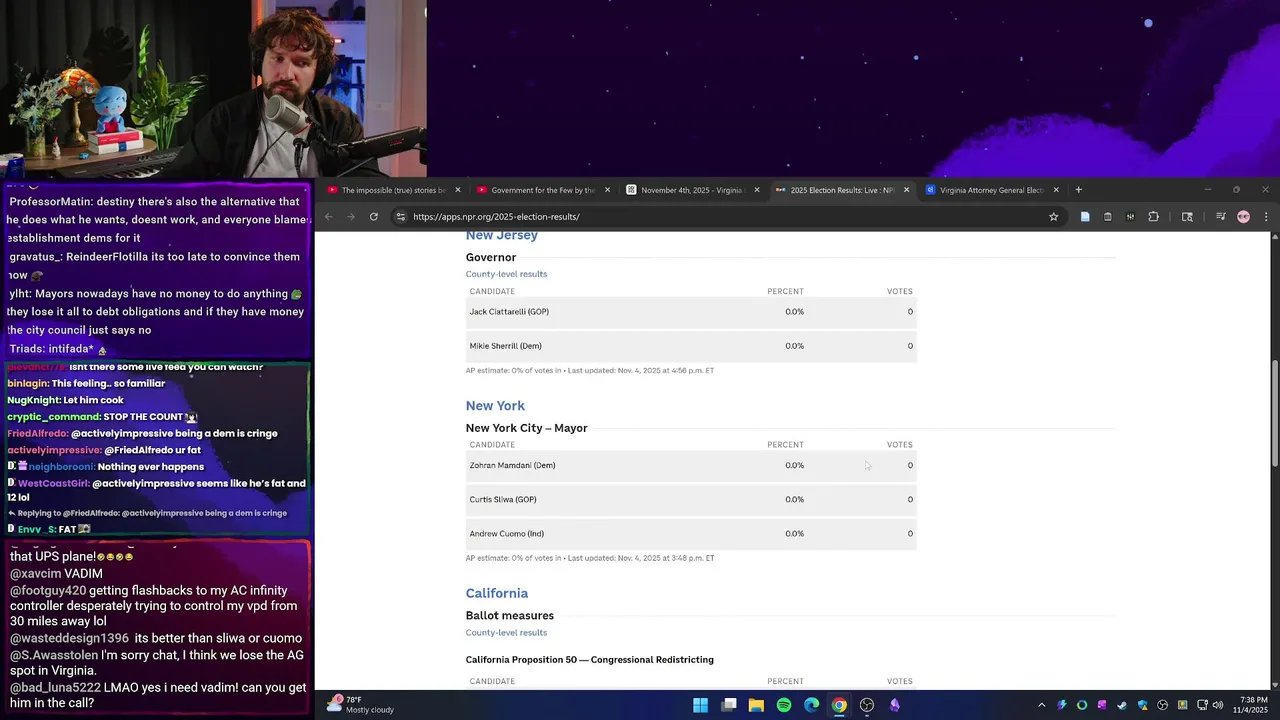
Task: Switch to 'The impossible (true) stories' tab
Action: pyautogui.click(x=393, y=190)
